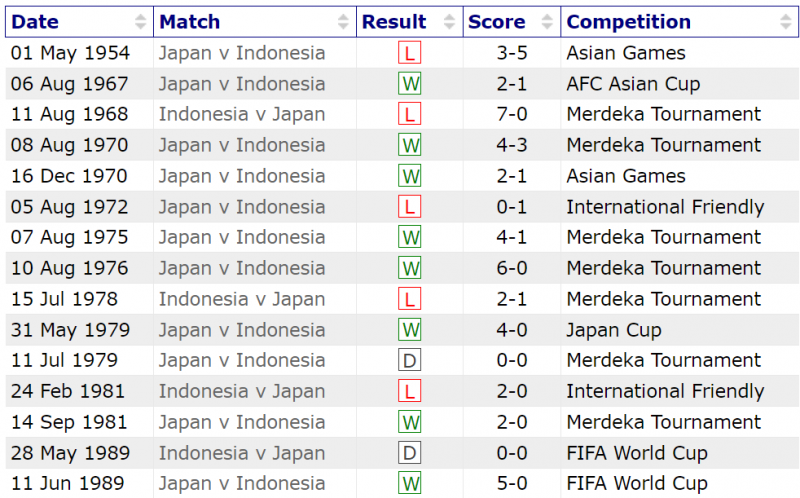Sort table by Date column arrows
This screenshot has height=498, width=800.
pyautogui.click(x=141, y=22)
